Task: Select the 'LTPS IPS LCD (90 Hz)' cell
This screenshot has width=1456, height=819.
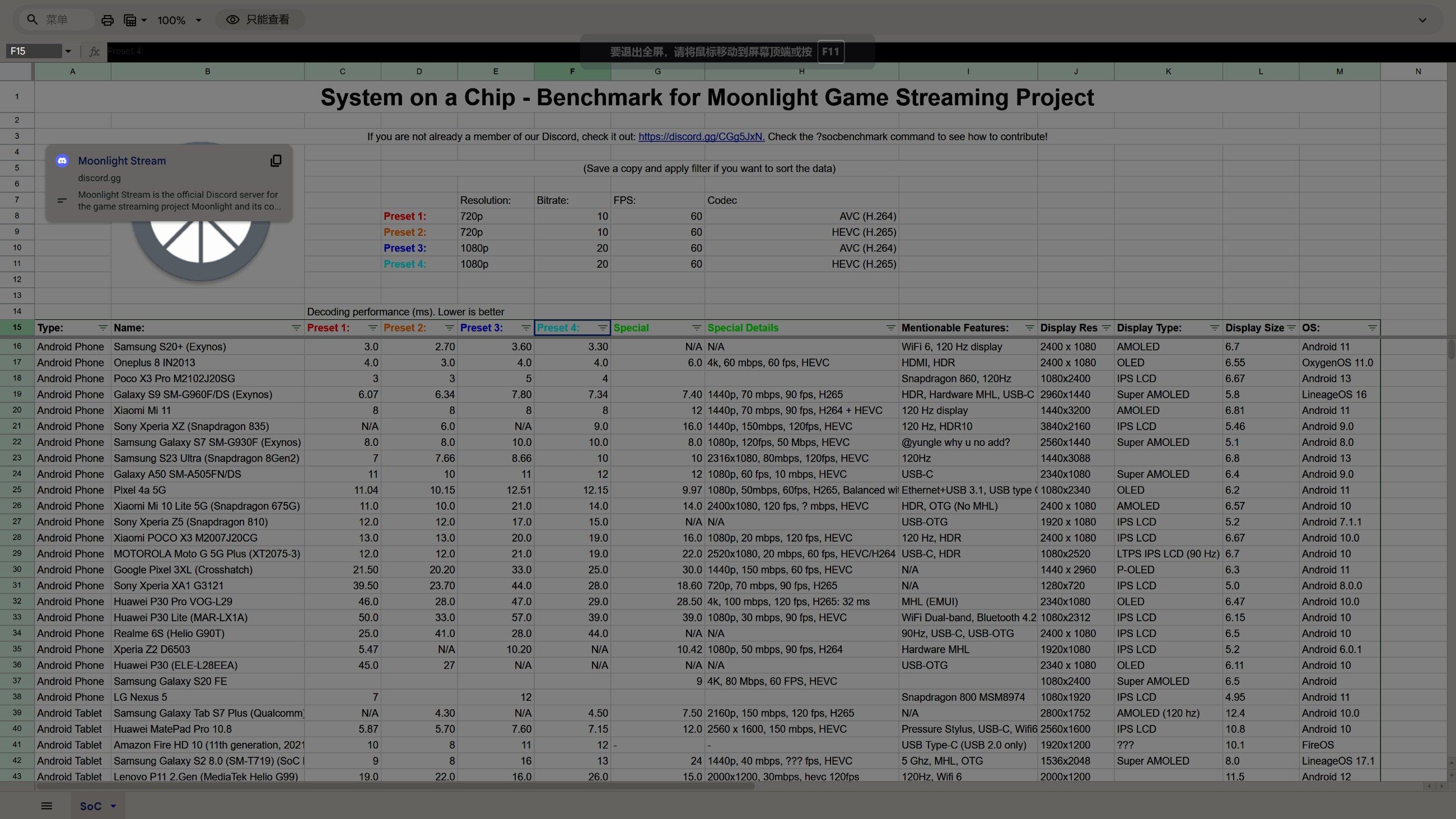Action: tap(1168, 554)
